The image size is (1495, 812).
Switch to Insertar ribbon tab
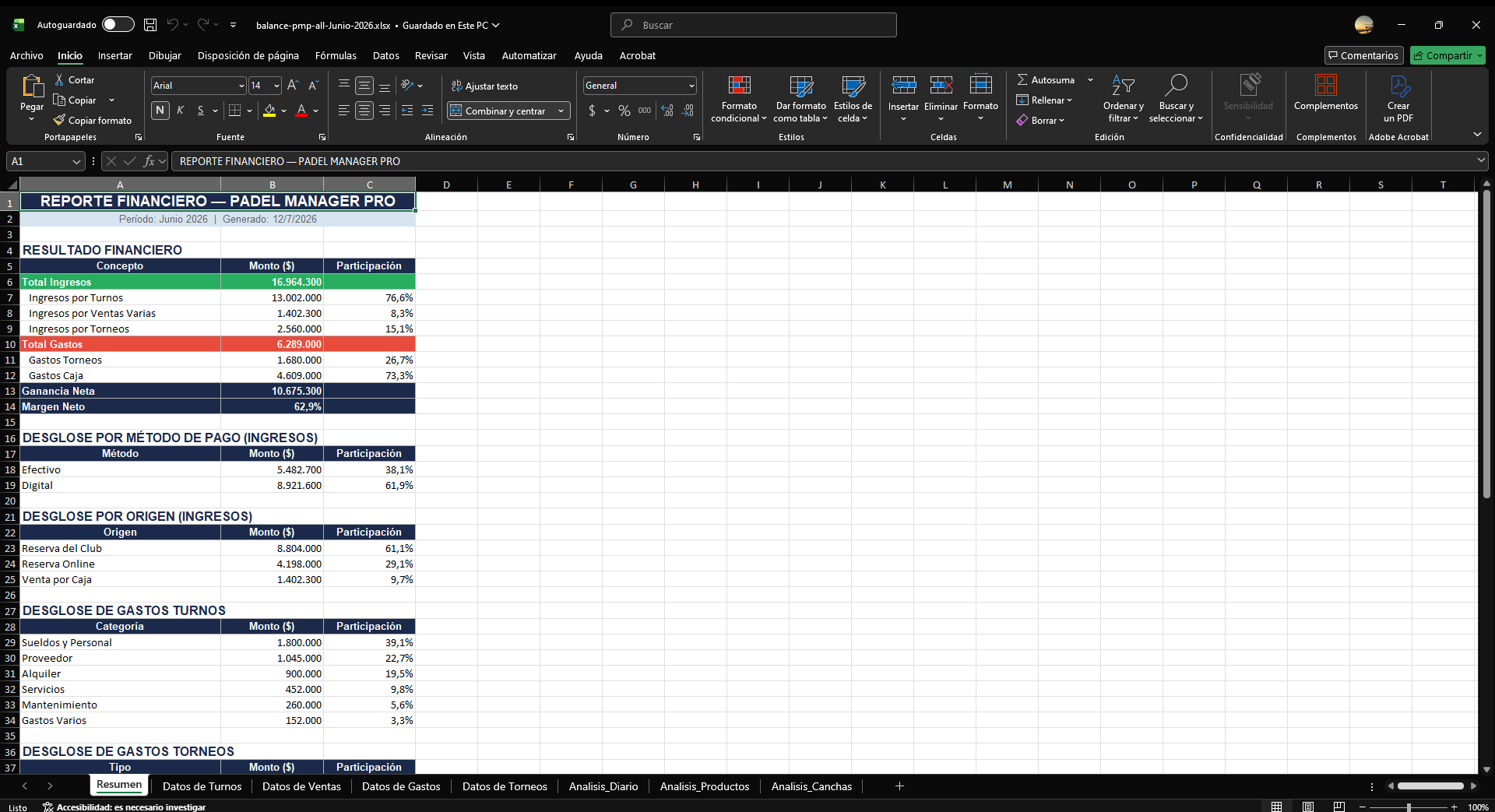pos(114,55)
